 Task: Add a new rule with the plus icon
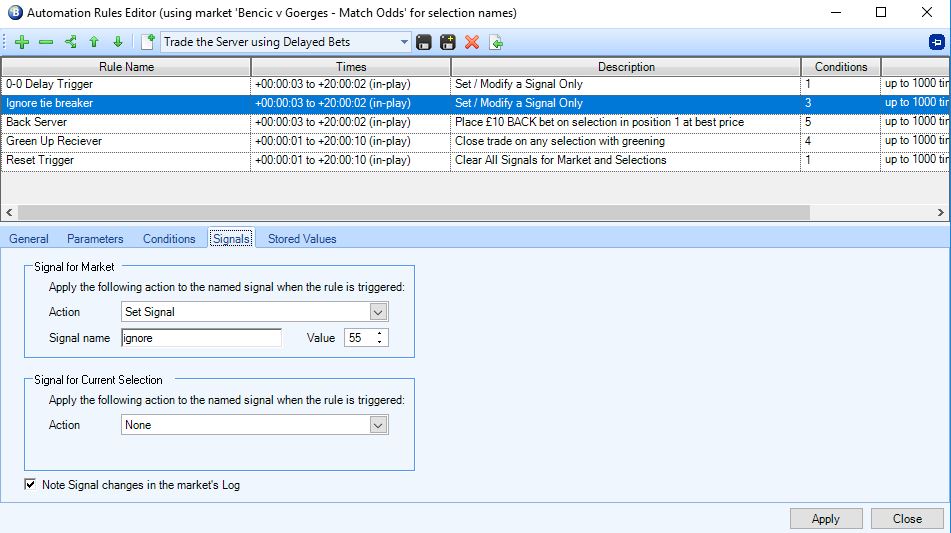click(22, 42)
